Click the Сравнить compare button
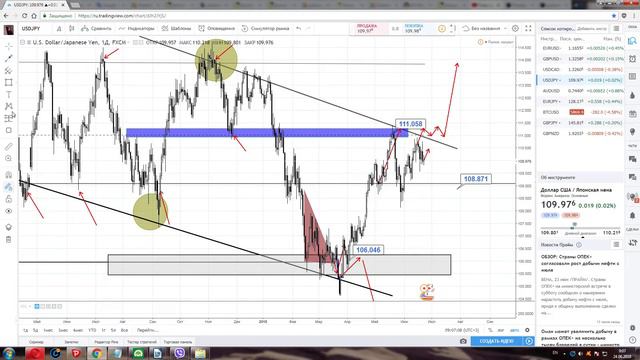The width and height of the screenshot is (640, 360). (96, 29)
